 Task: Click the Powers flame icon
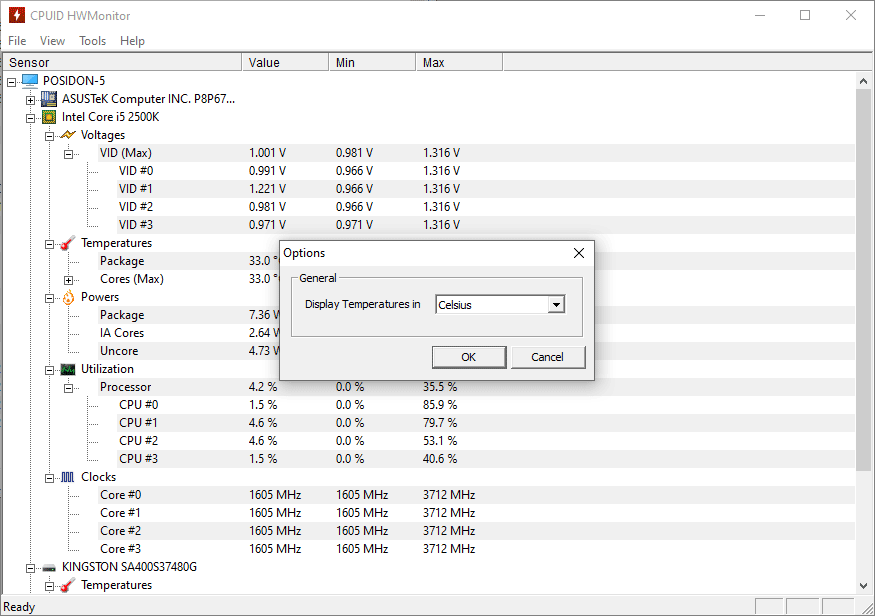(x=68, y=297)
